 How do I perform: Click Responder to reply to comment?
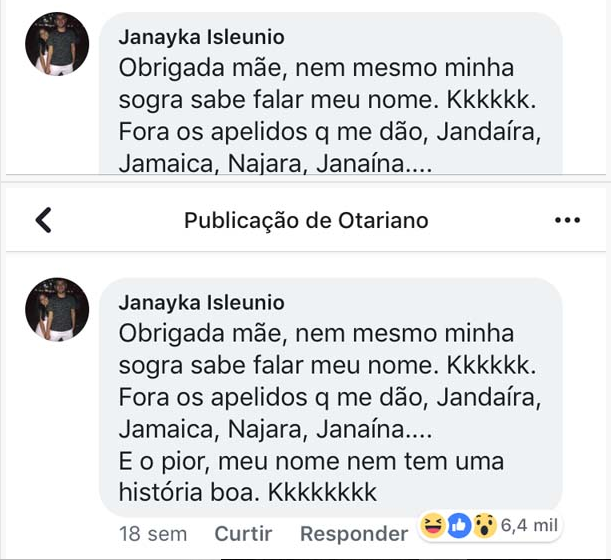tap(354, 534)
